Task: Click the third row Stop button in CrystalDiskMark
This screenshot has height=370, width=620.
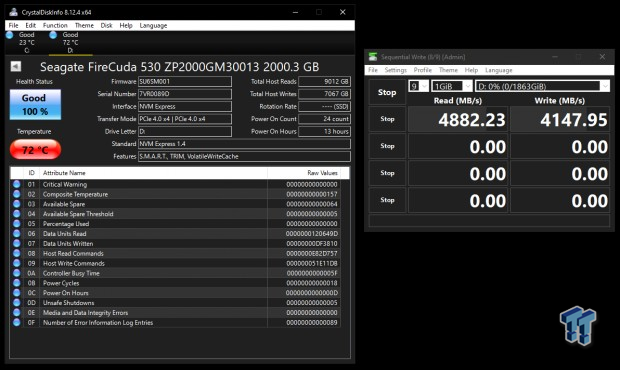Action: pos(387,173)
